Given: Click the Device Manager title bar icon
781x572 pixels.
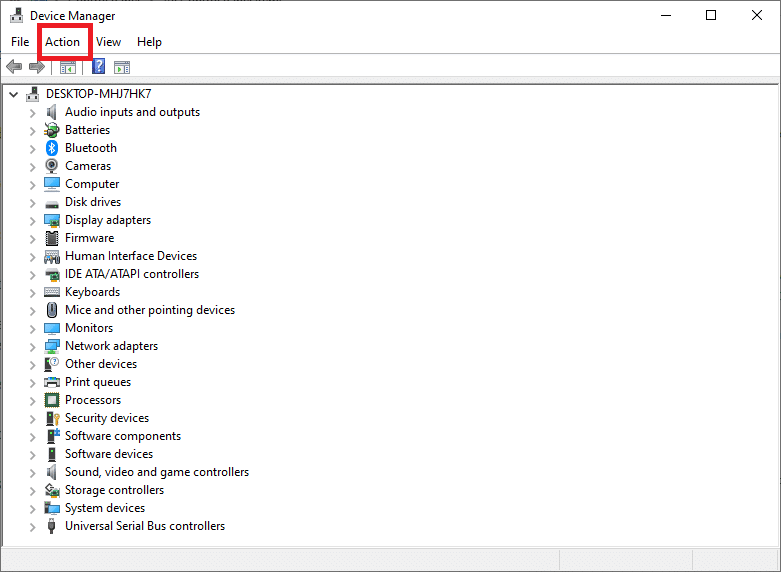Looking at the screenshot, I should point(16,15).
